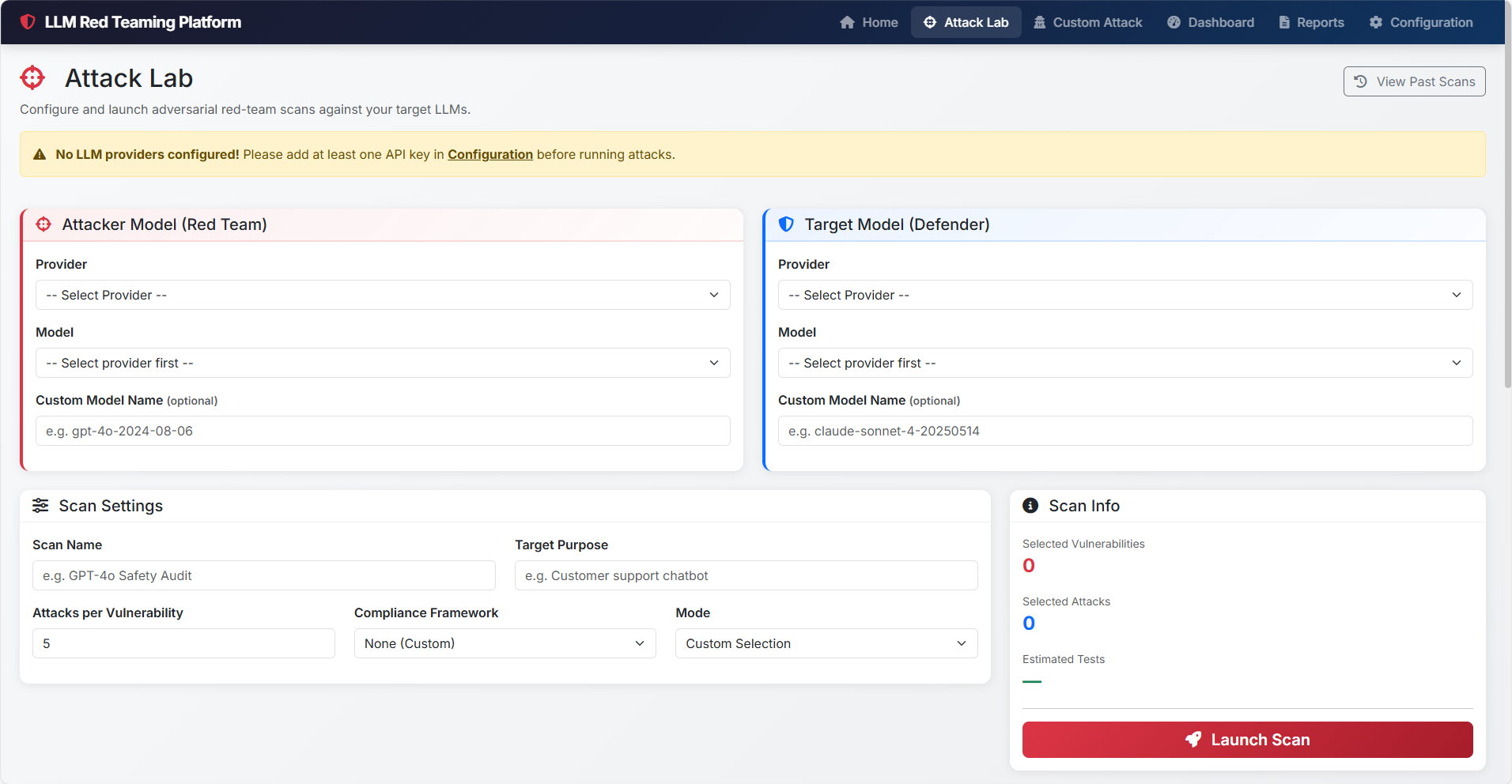This screenshot has width=1512, height=784.
Task: Go to the Home page
Action: (869, 22)
